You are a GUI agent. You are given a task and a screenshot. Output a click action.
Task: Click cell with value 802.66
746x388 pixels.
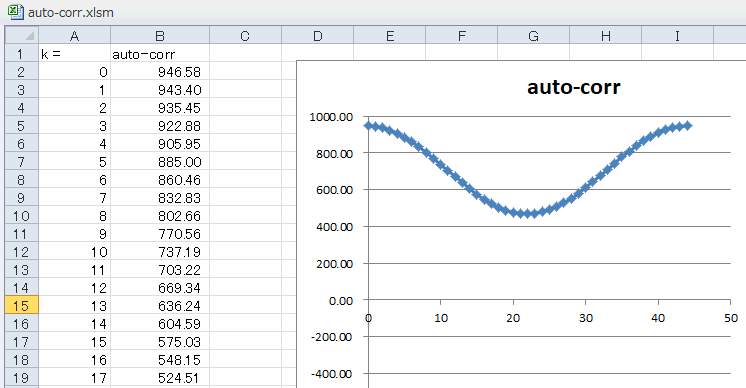point(160,216)
